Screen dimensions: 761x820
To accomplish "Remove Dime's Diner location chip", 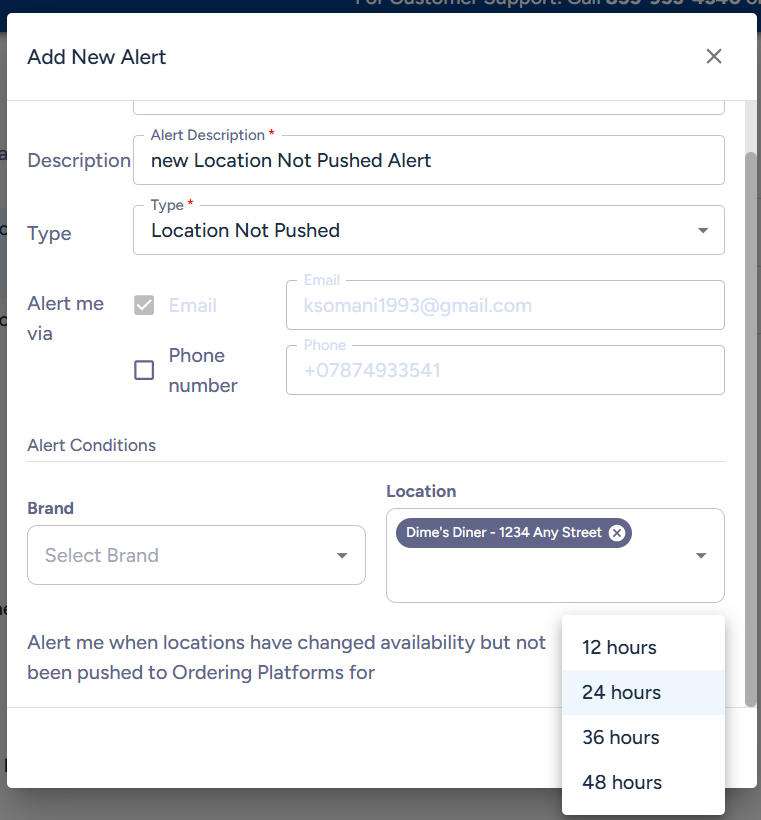I will tap(617, 533).
